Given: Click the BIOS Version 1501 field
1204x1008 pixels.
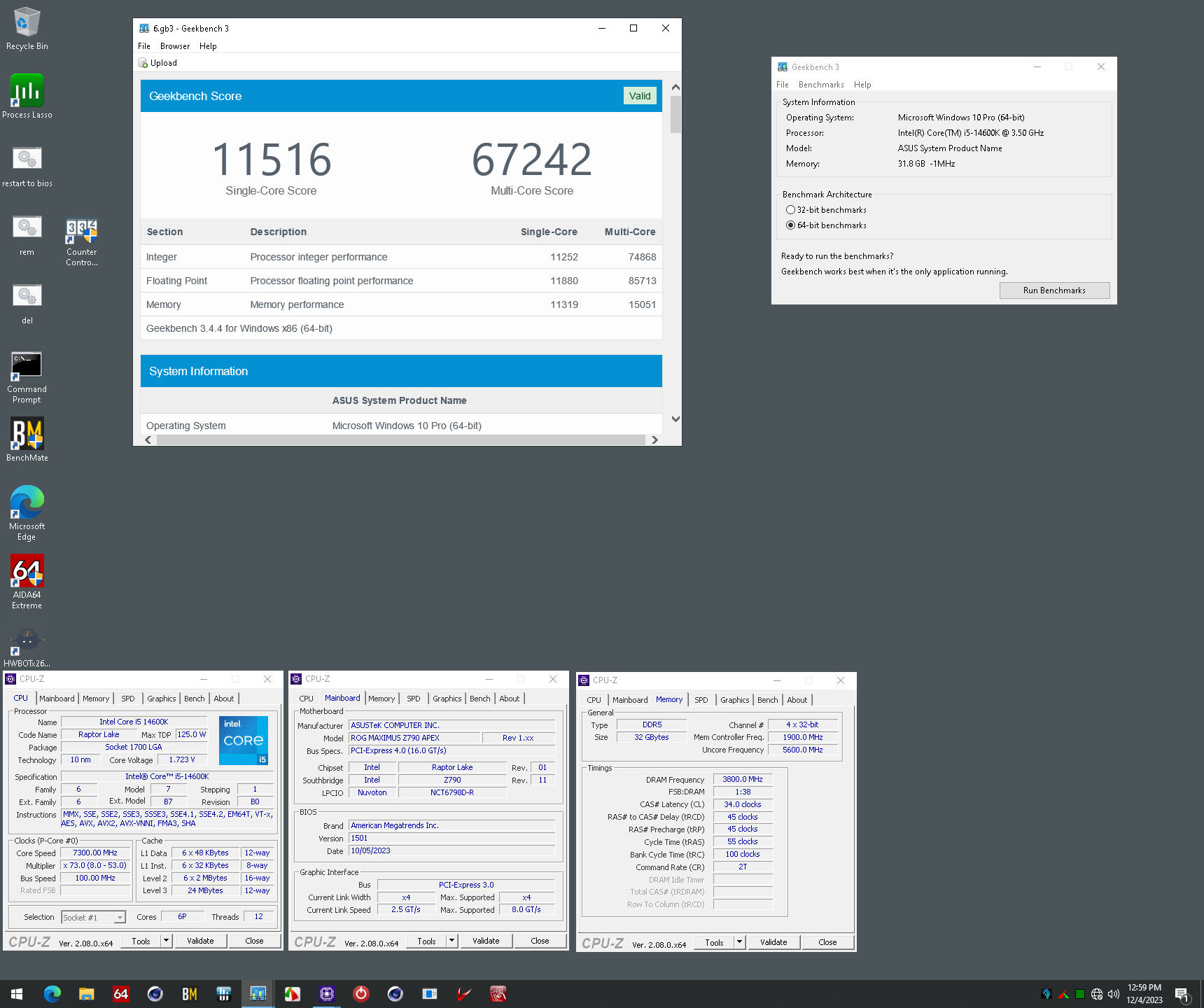Looking at the screenshot, I should (452, 838).
